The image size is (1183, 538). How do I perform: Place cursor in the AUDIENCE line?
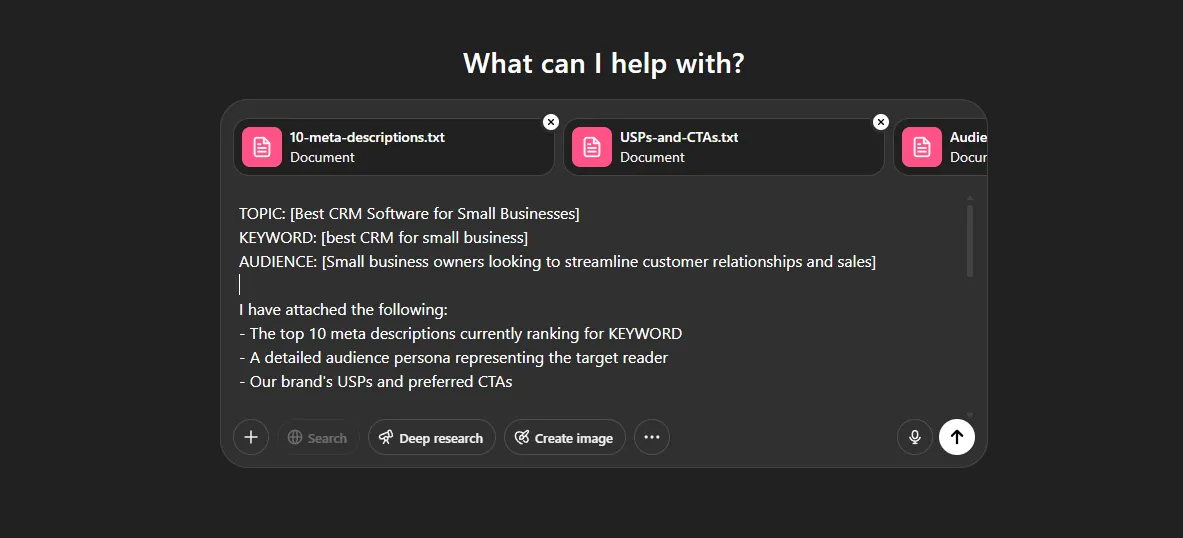557,262
